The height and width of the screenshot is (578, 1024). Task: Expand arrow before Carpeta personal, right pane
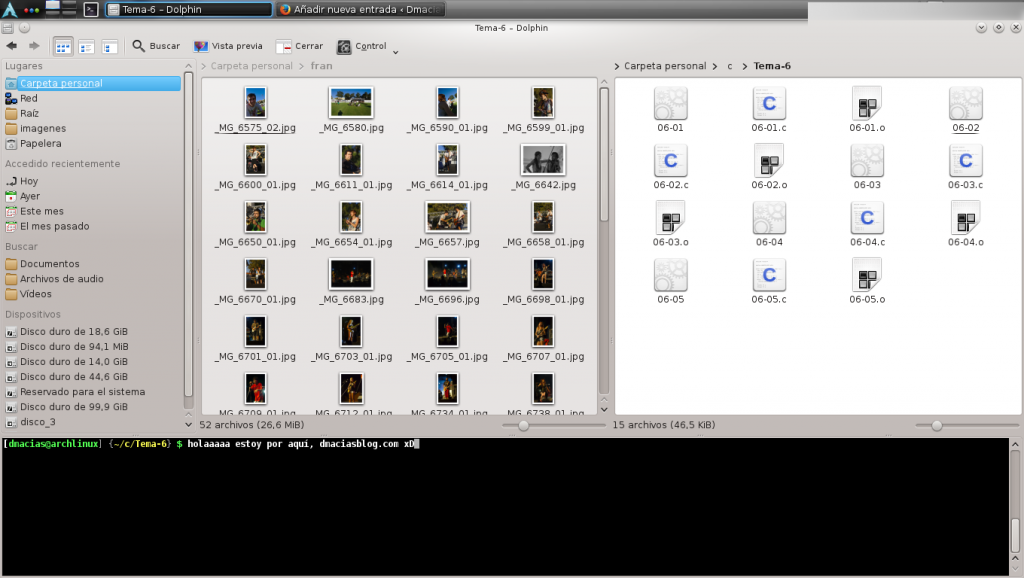616,66
